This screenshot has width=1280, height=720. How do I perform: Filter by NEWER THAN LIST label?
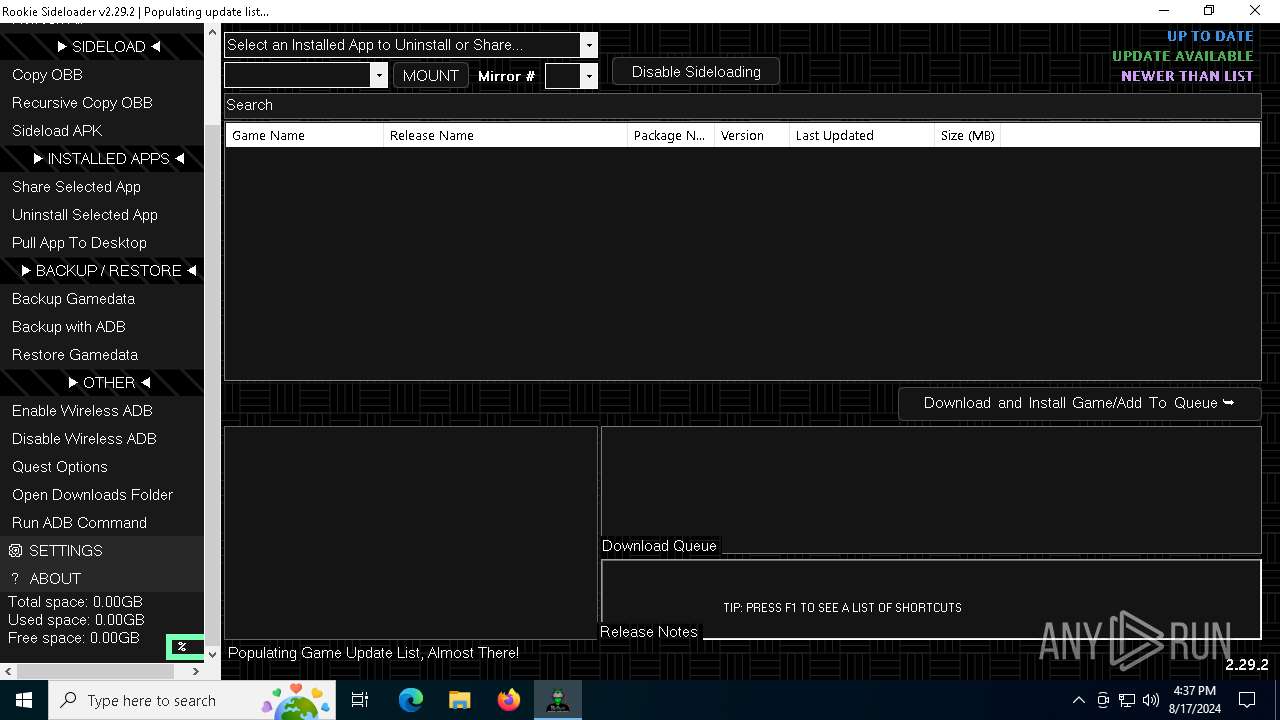(x=1187, y=76)
